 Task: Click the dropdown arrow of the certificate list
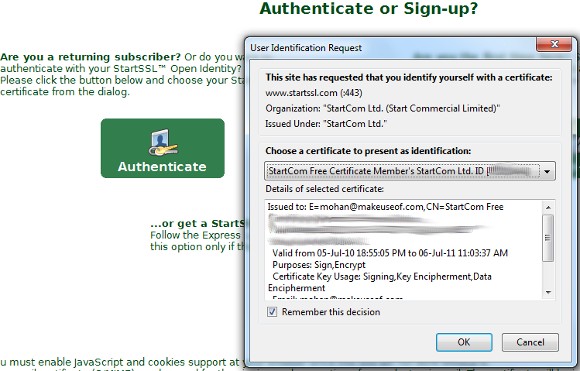point(547,171)
